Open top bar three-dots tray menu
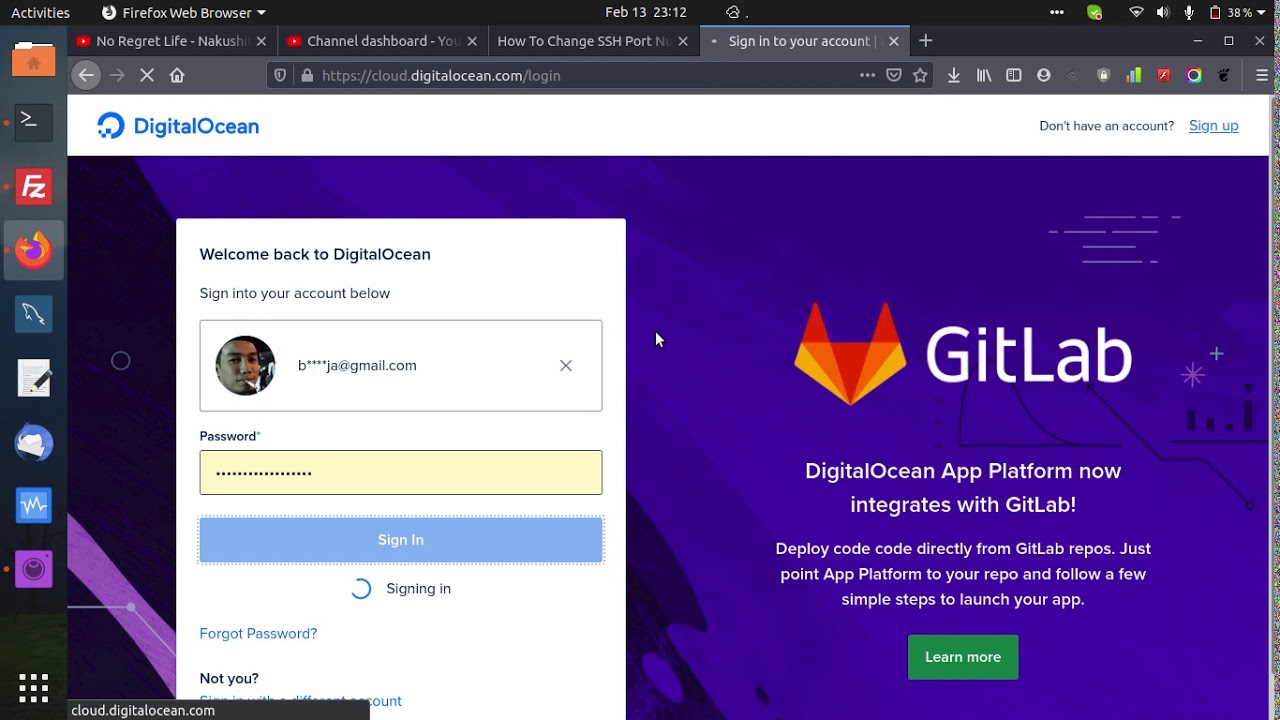 click(x=1057, y=12)
